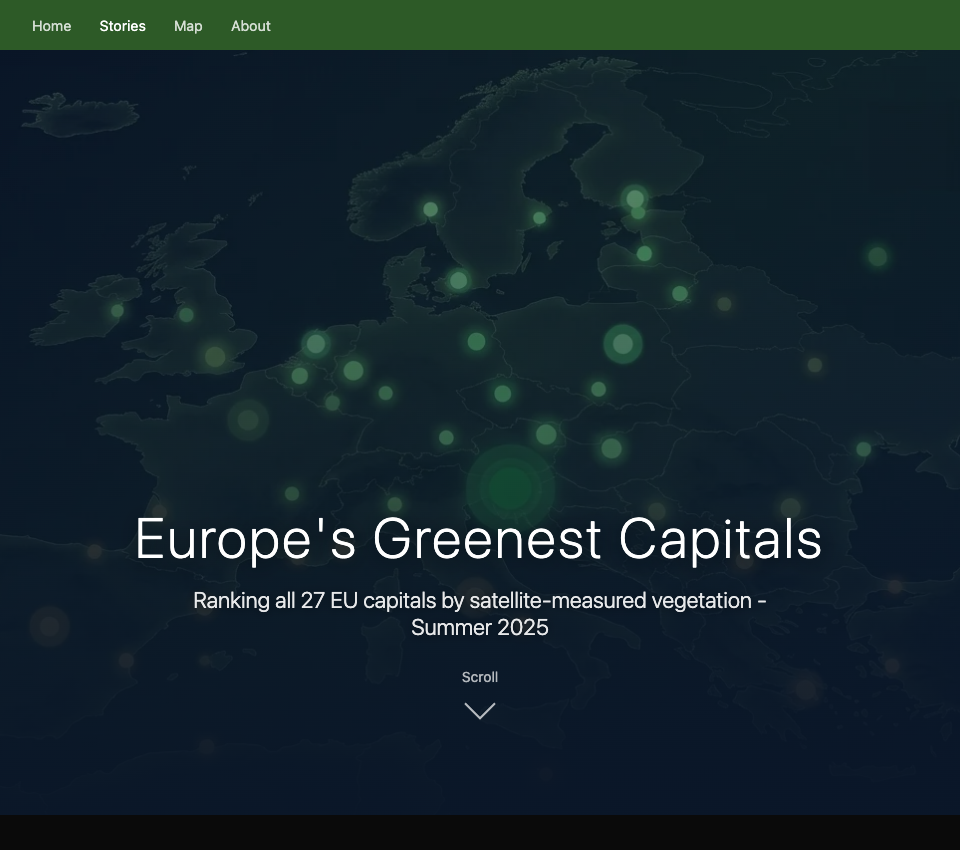Select the large glowing marker over Poland
Image resolution: width=960 pixels, height=850 pixels.
(620, 342)
